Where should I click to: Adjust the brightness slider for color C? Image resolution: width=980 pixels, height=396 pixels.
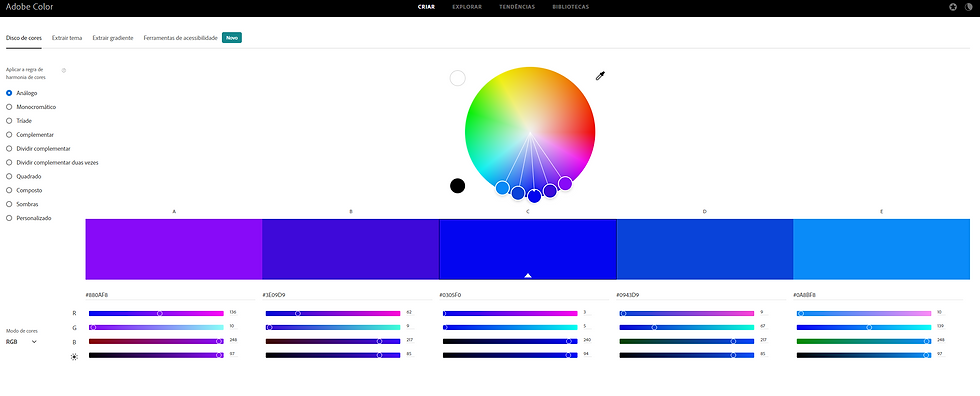coord(510,355)
